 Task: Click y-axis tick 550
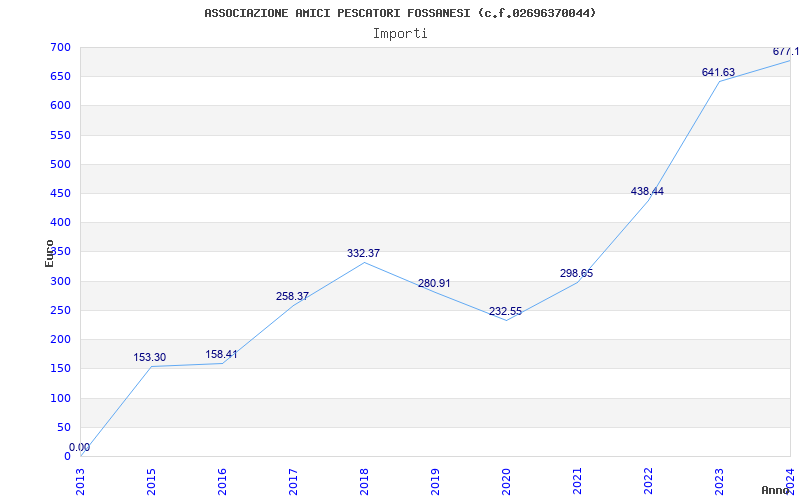[60, 135]
